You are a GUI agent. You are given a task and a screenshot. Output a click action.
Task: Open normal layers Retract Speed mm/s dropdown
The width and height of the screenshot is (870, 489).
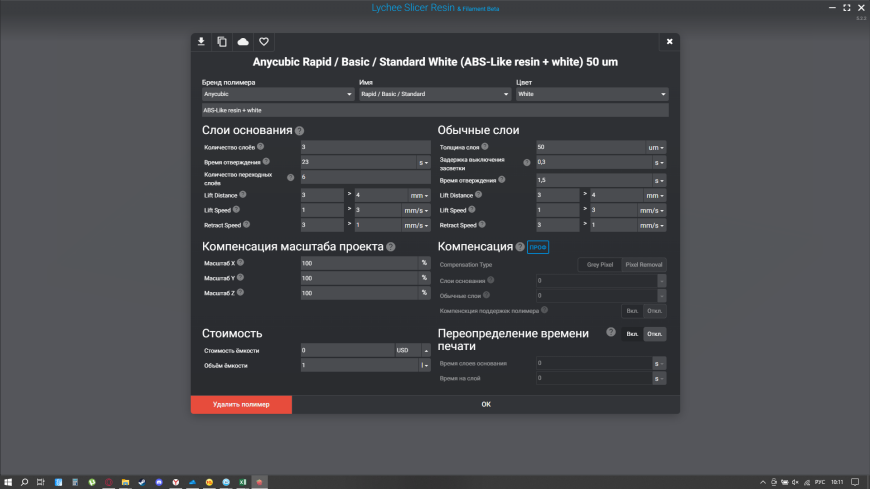[x=651, y=225]
